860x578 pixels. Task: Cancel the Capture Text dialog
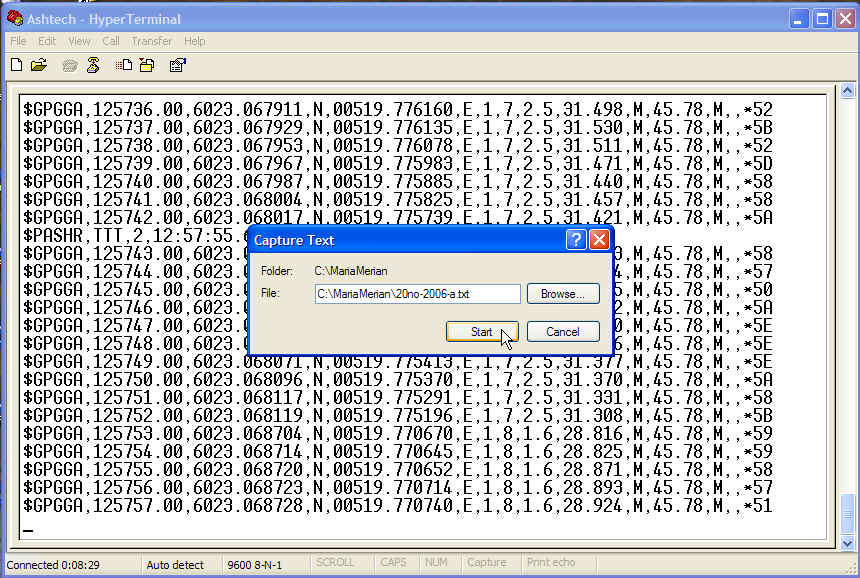pyautogui.click(x=562, y=331)
